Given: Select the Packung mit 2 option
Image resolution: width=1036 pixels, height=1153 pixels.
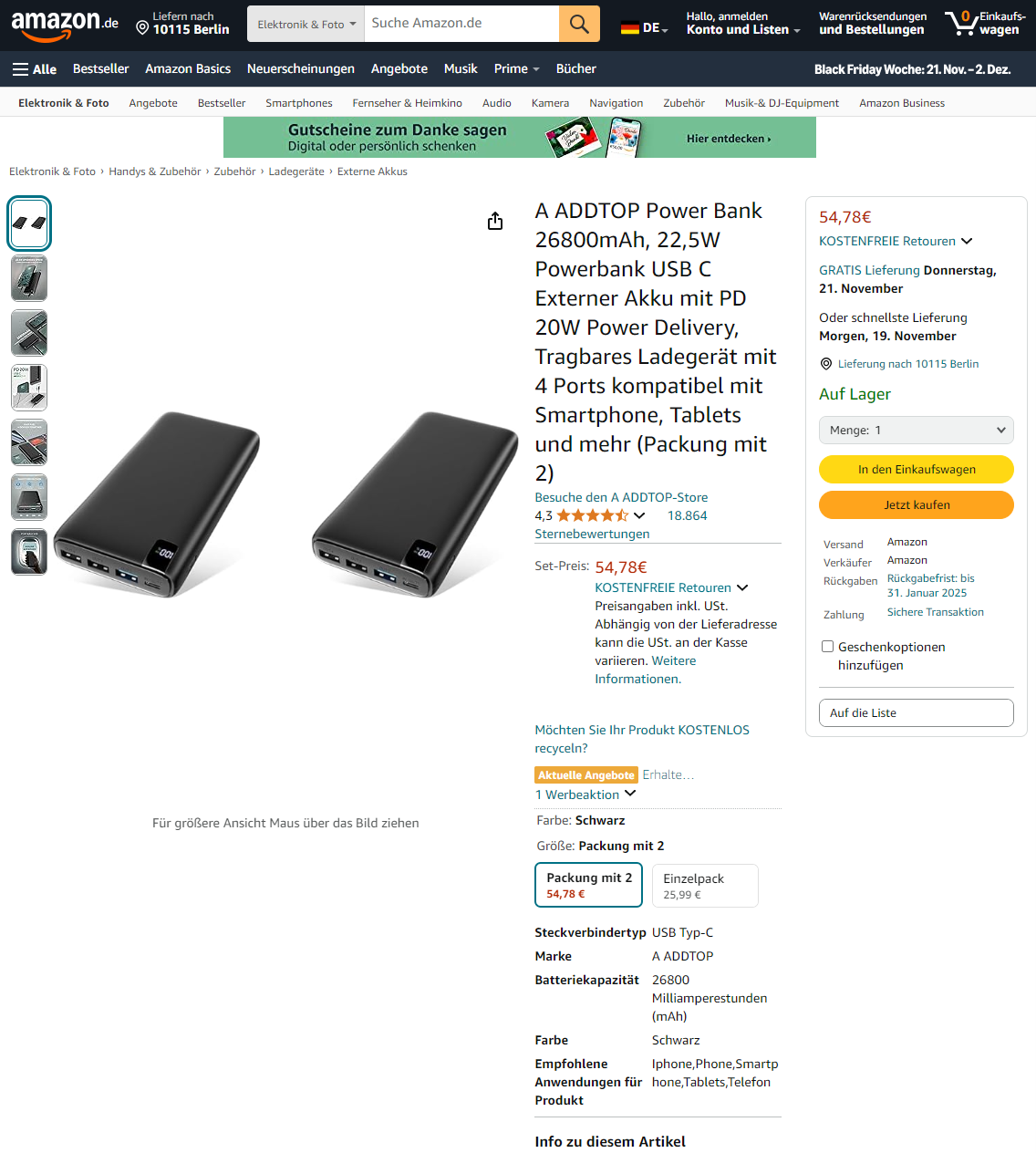Looking at the screenshot, I should pyautogui.click(x=589, y=885).
